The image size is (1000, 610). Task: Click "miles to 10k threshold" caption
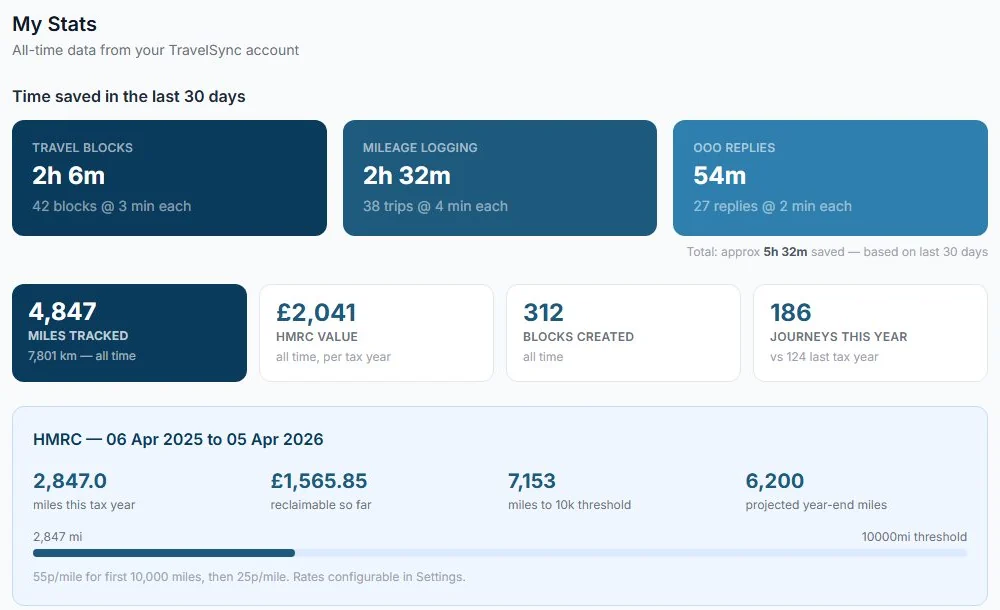point(570,505)
